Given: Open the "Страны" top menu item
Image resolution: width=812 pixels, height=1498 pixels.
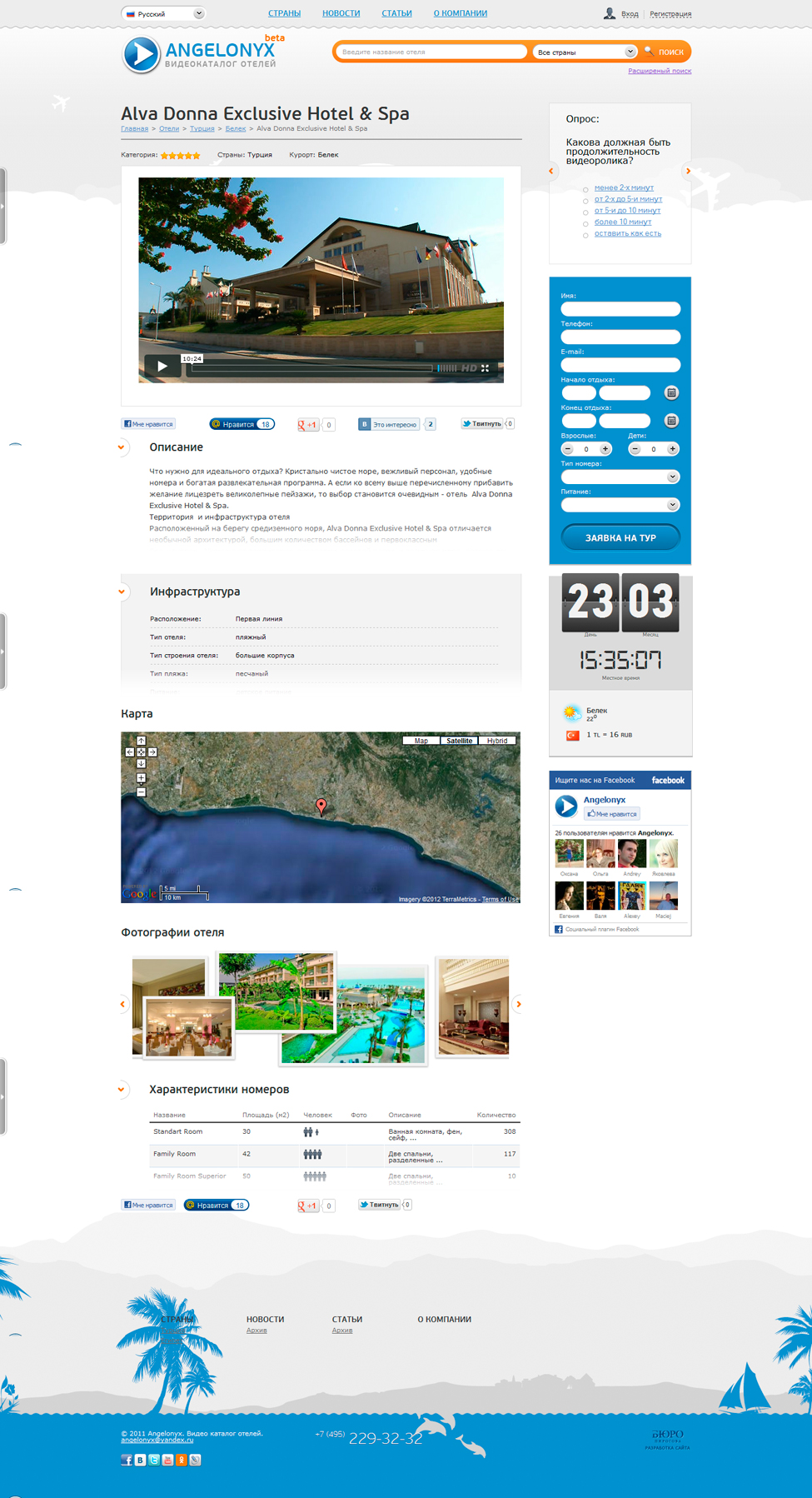Looking at the screenshot, I should click(x=284, y=13).
